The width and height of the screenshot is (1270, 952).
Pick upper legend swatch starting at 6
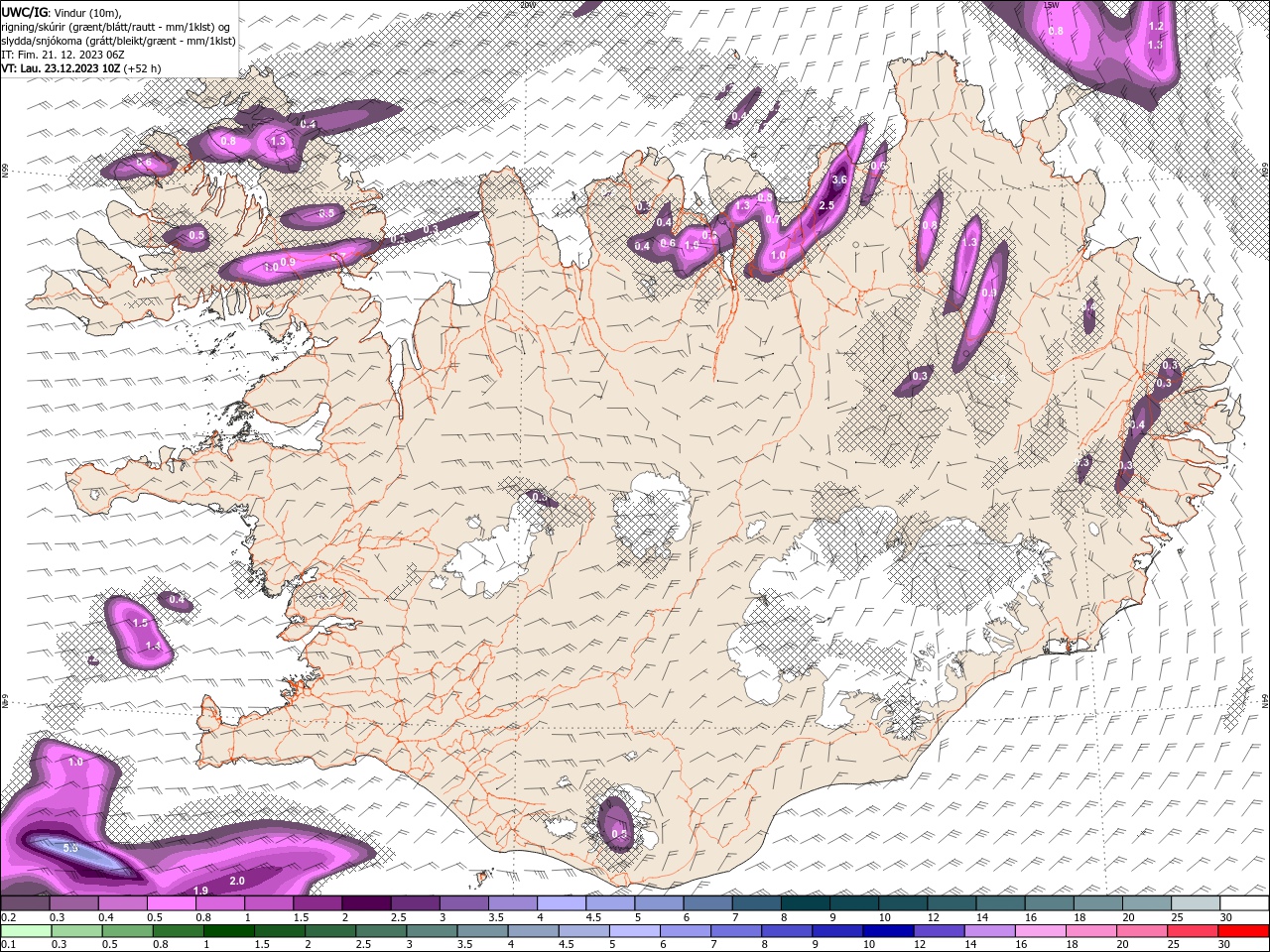point(707,903)
